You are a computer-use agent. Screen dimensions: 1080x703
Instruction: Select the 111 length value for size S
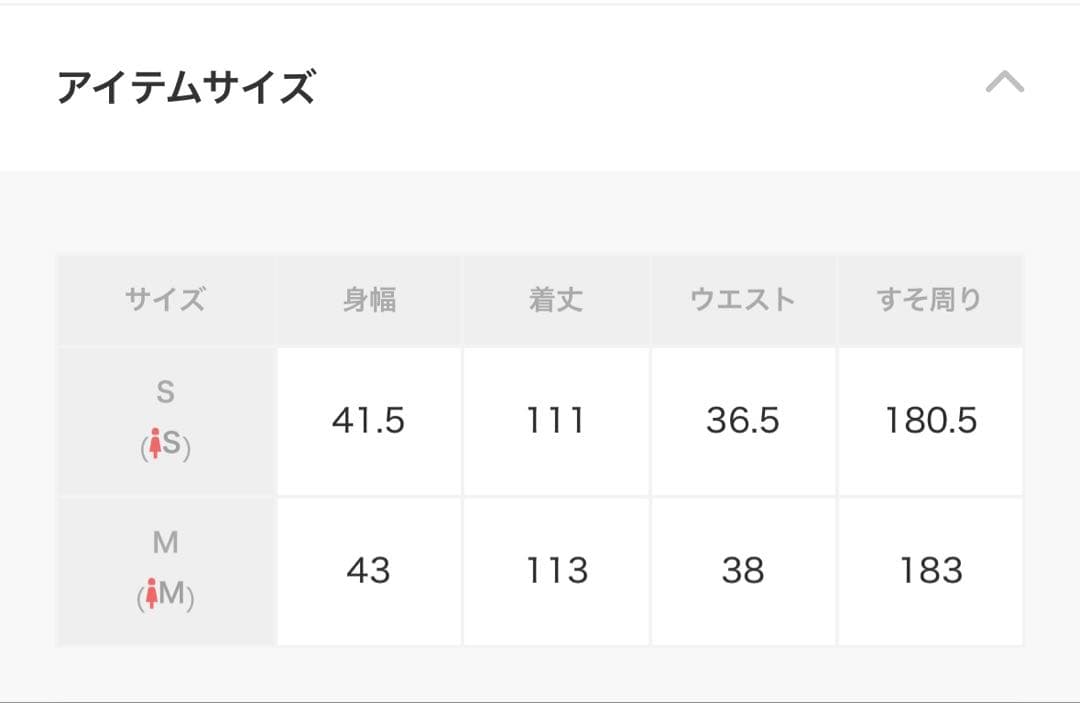(556, 420)
